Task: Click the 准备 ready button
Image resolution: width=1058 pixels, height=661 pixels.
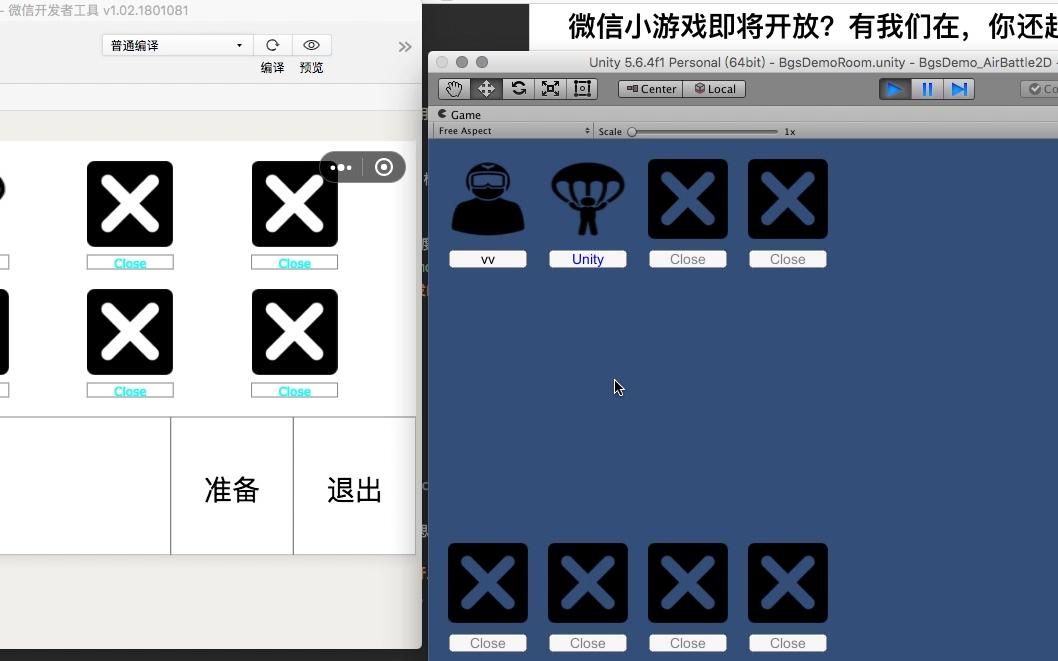Action: tap(231, 488)
